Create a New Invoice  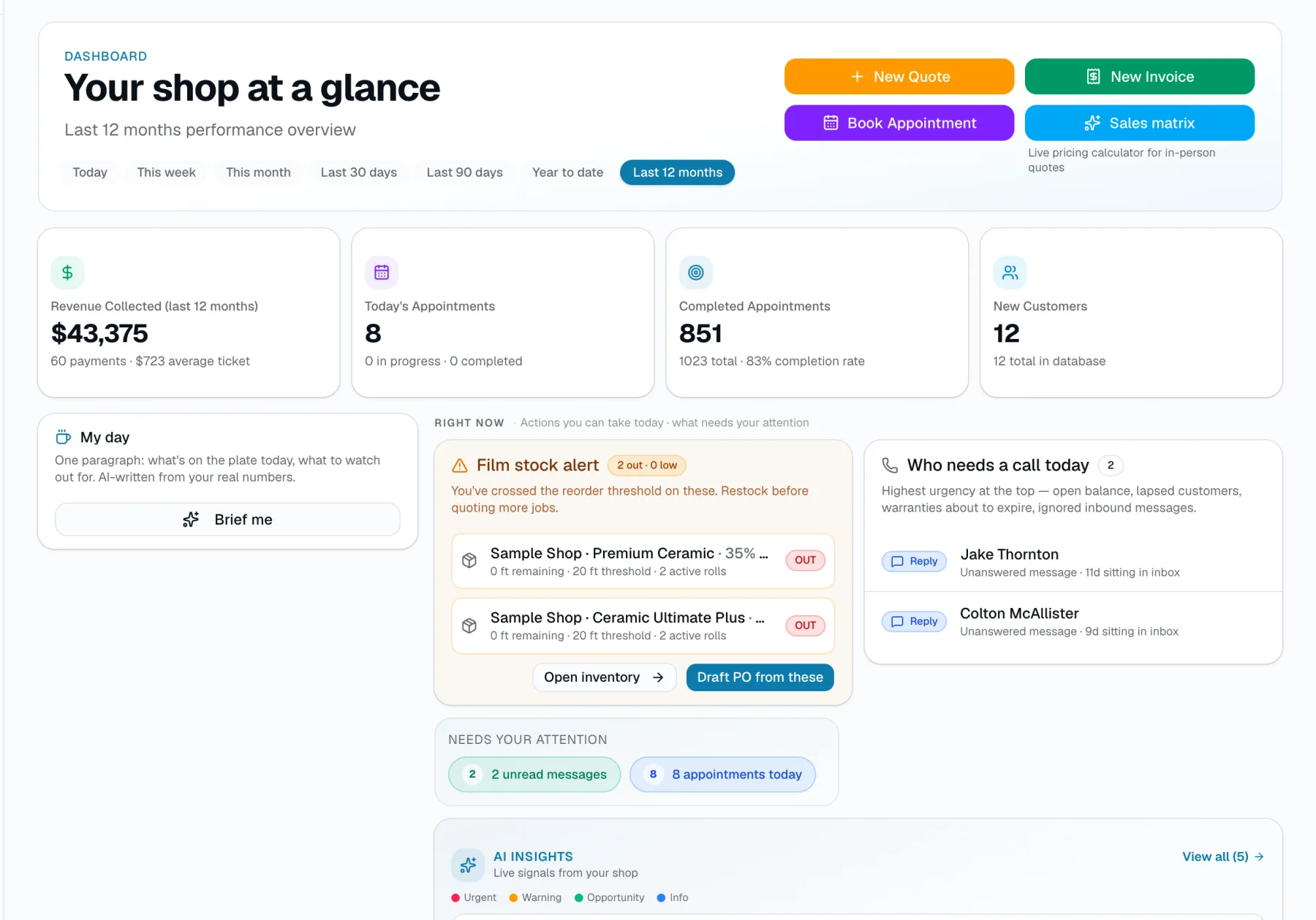1139,77
